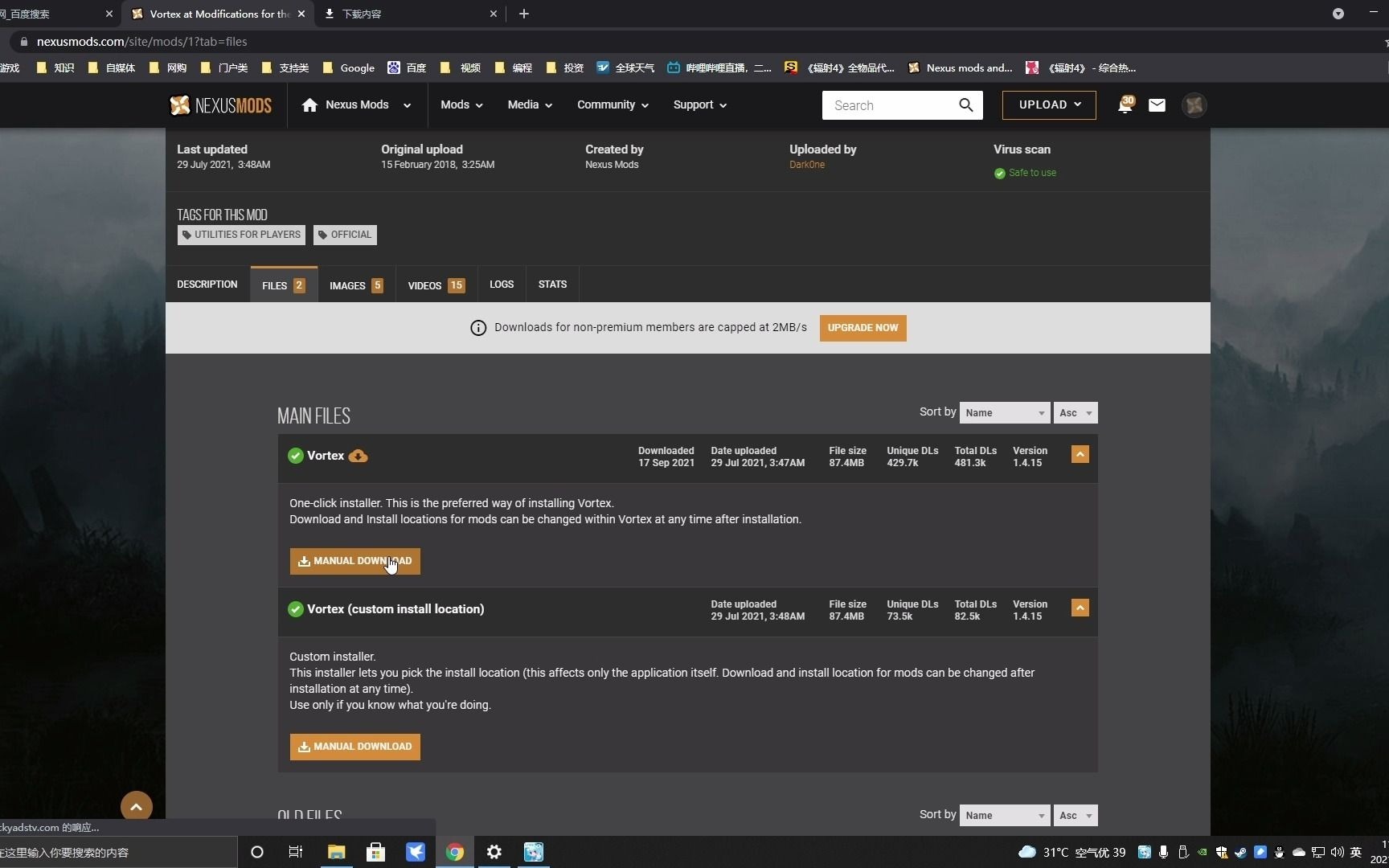The image size is (1389, 868).
Task: Click the Windows taskbar search box
Action: click(x=118, y=853)
